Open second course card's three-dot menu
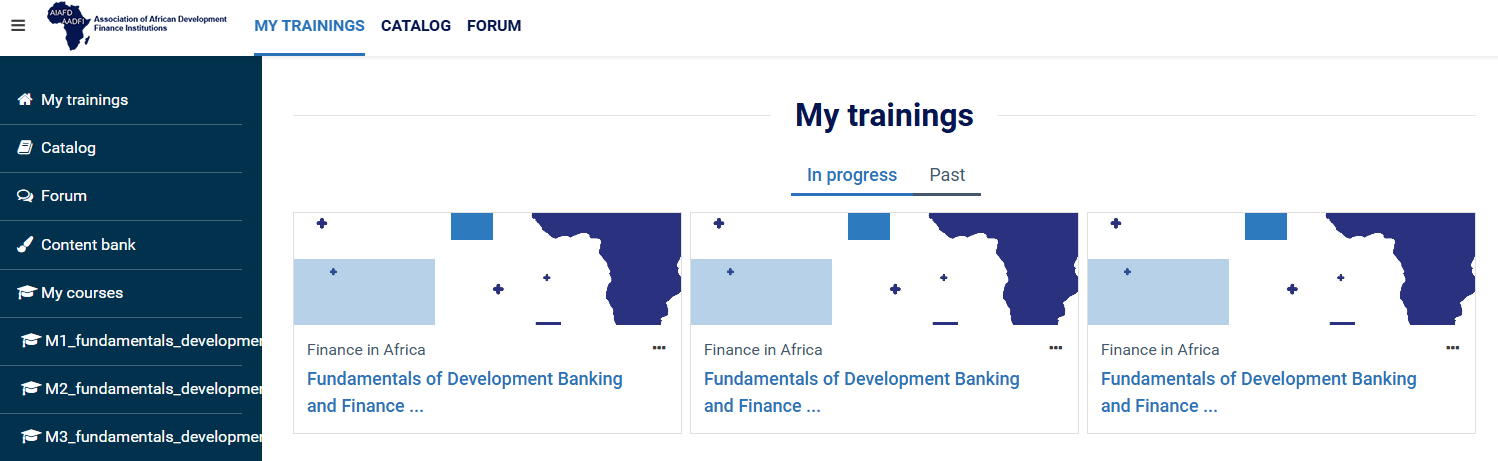 click(x=1056, y=348)
